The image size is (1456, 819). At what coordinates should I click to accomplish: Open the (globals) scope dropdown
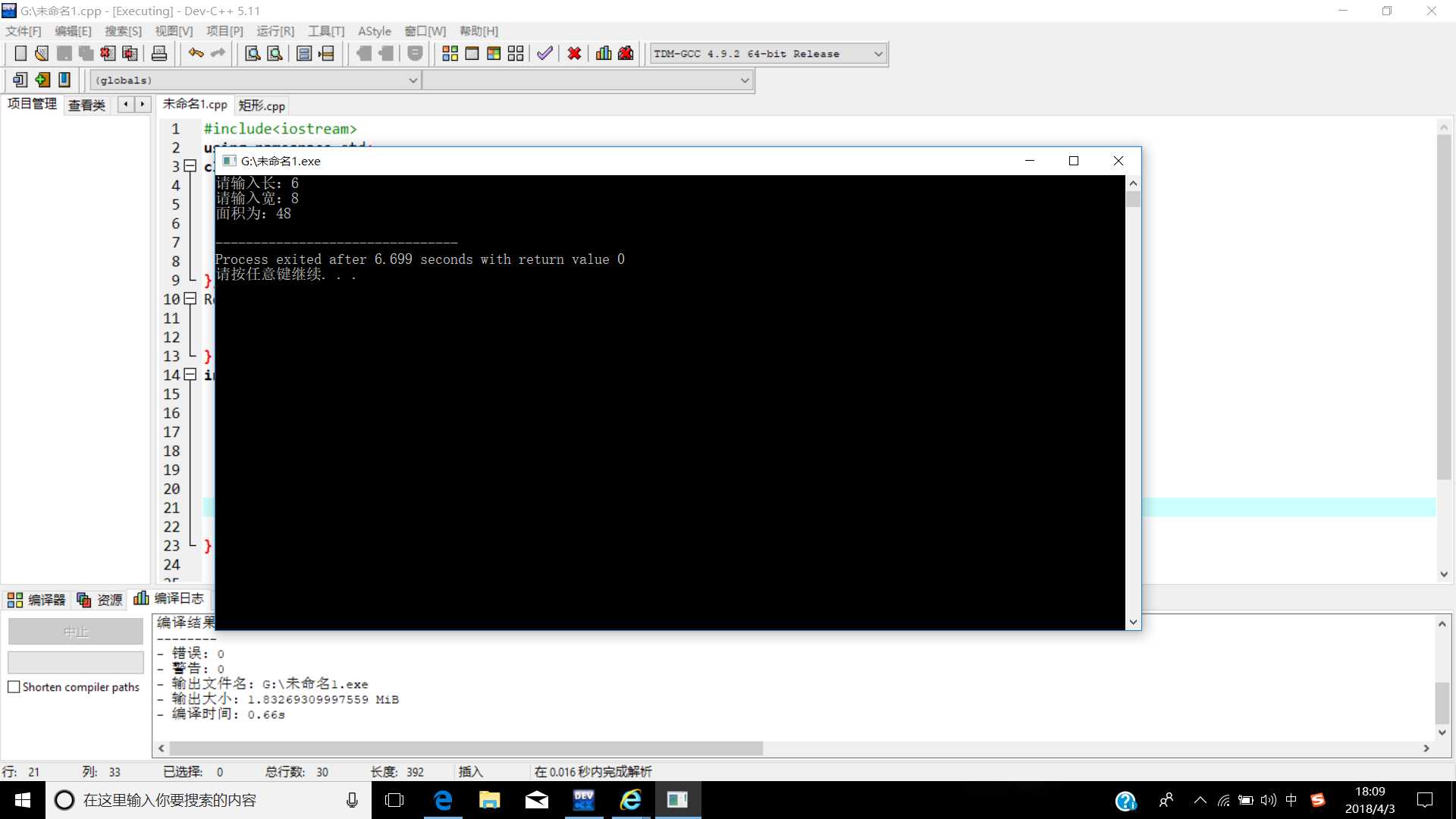413,80
